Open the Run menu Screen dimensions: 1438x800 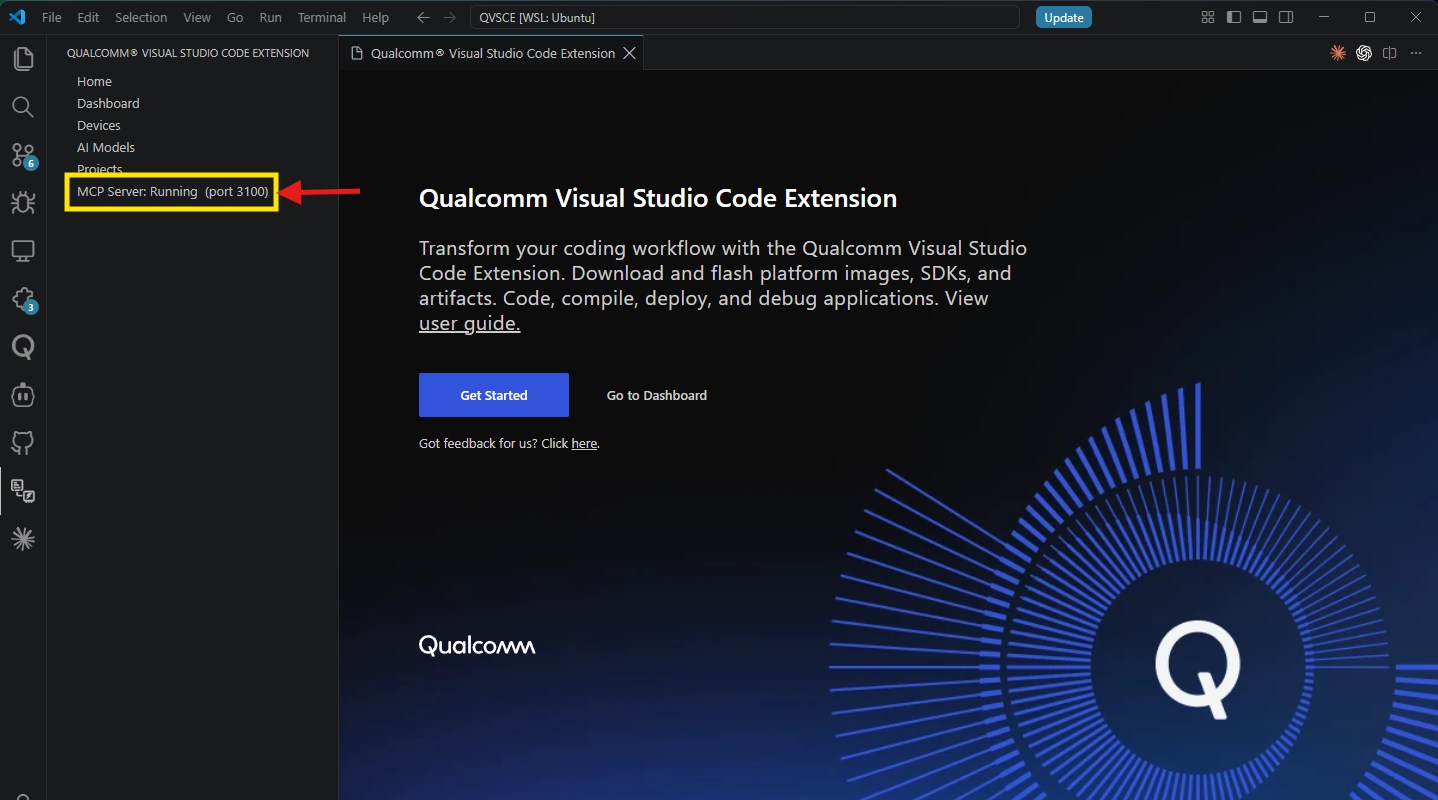pyautogui.click(x=270, y=17)
